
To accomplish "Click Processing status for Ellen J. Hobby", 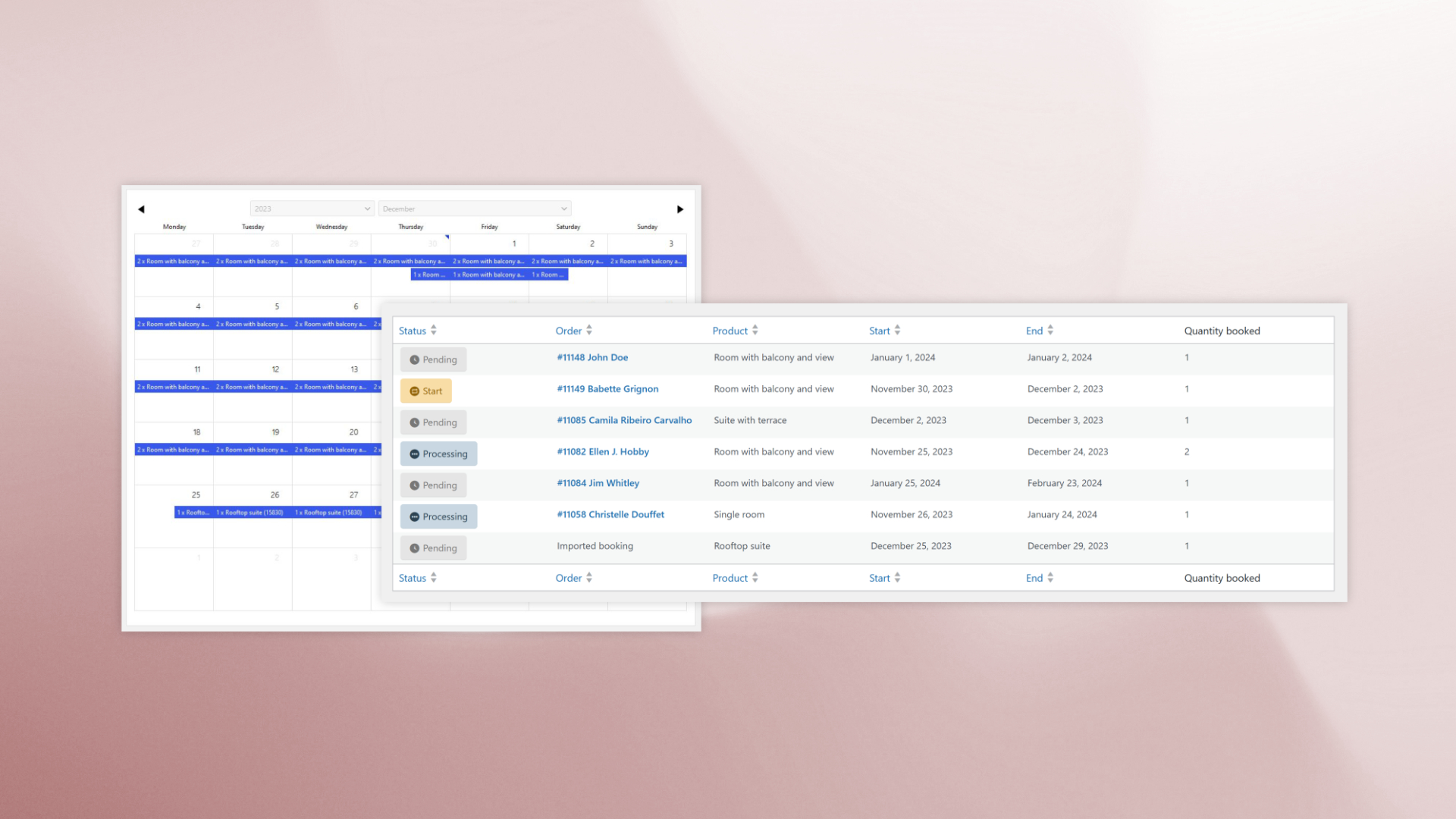I will pyautogui.click(x=438, y=453).
